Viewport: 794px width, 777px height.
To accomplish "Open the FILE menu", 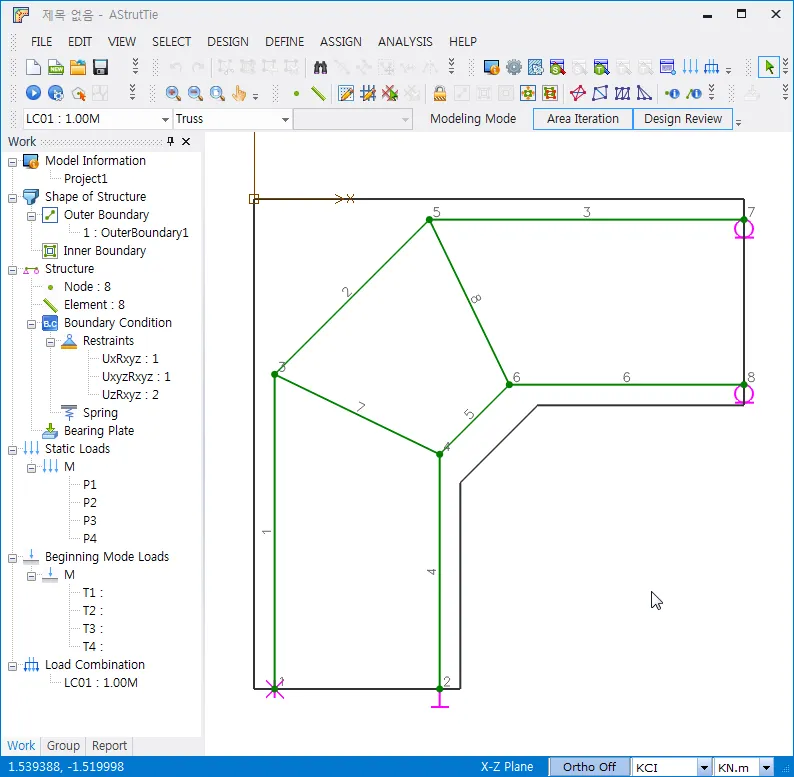I will coord(42,42).
